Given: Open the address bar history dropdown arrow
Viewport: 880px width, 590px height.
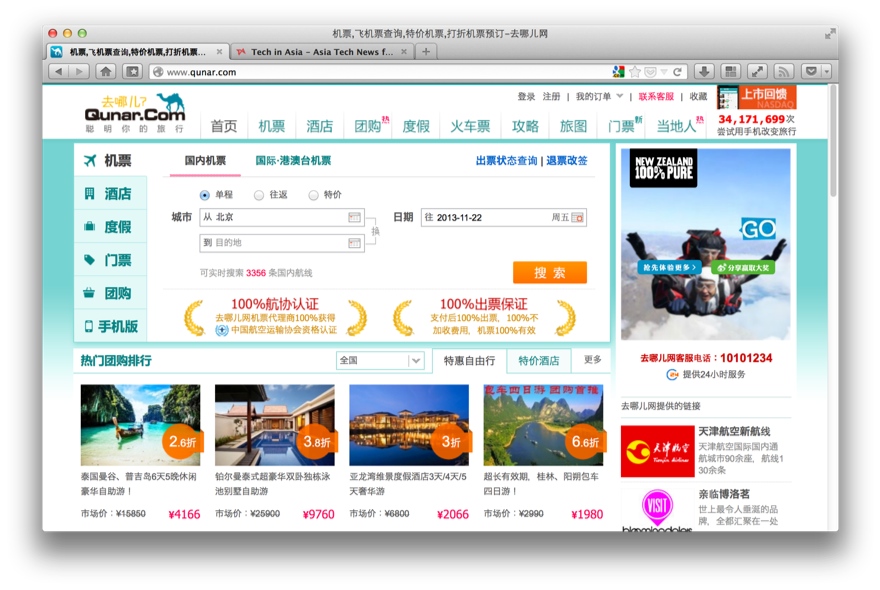Looking at the screenshot, I should click(x=664, y=72).
